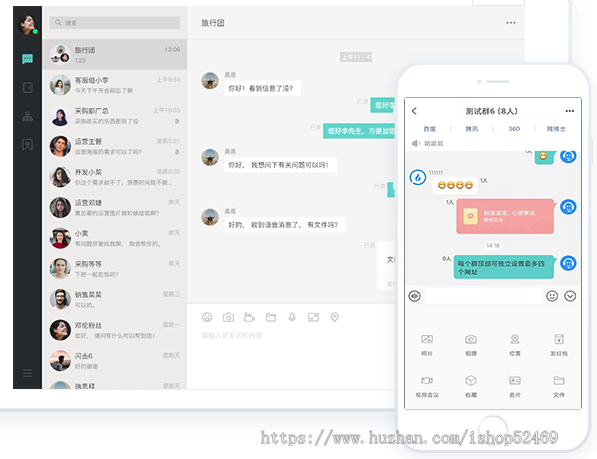Image resolution: width=597 pixels, height=459 pixels.
Task: Open the chat messages icon in dark sidebar
Action: tap(27, 59)
